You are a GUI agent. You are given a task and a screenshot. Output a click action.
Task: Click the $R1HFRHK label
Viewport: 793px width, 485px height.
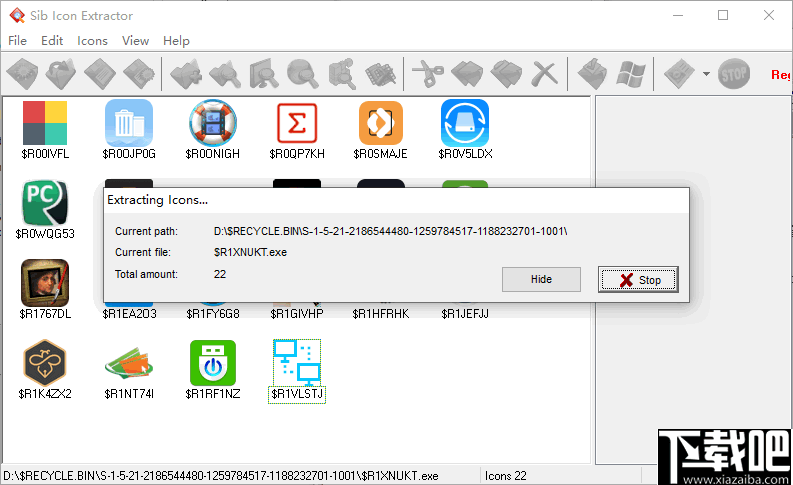click(x=381, y=314)
